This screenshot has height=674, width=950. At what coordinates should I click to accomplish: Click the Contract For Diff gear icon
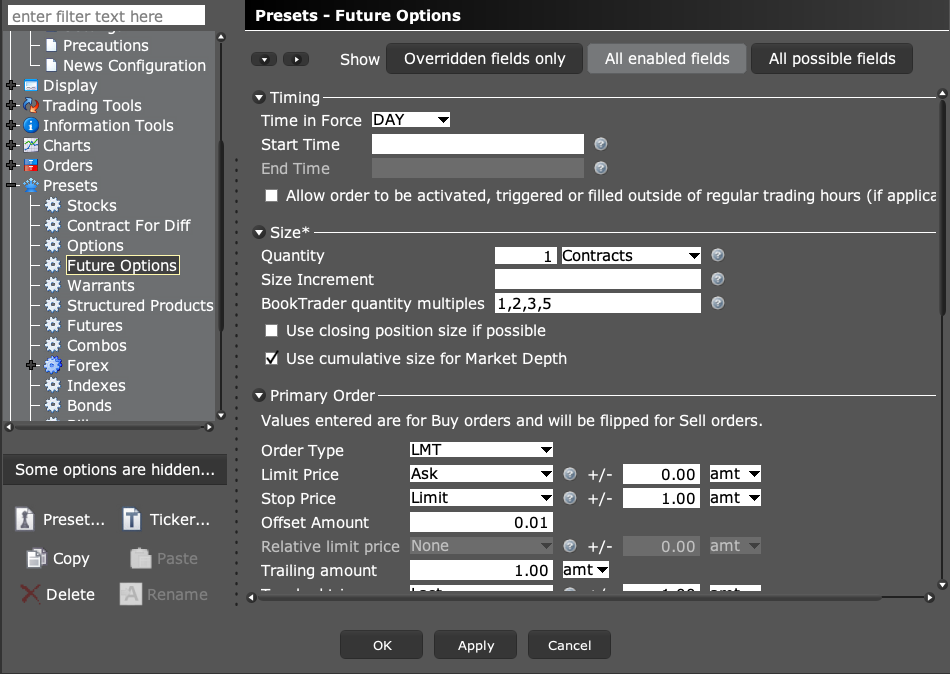53,225
